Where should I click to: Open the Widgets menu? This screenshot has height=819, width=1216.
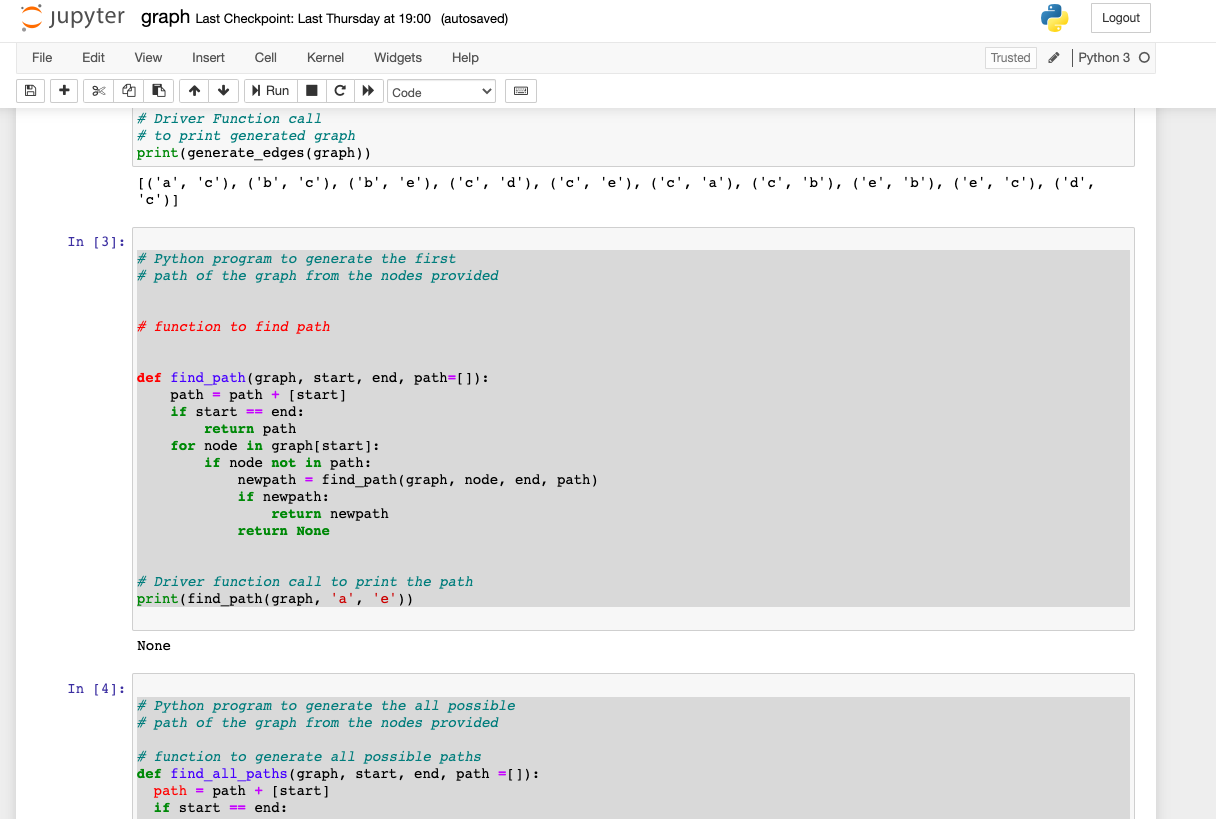point(398,58)
